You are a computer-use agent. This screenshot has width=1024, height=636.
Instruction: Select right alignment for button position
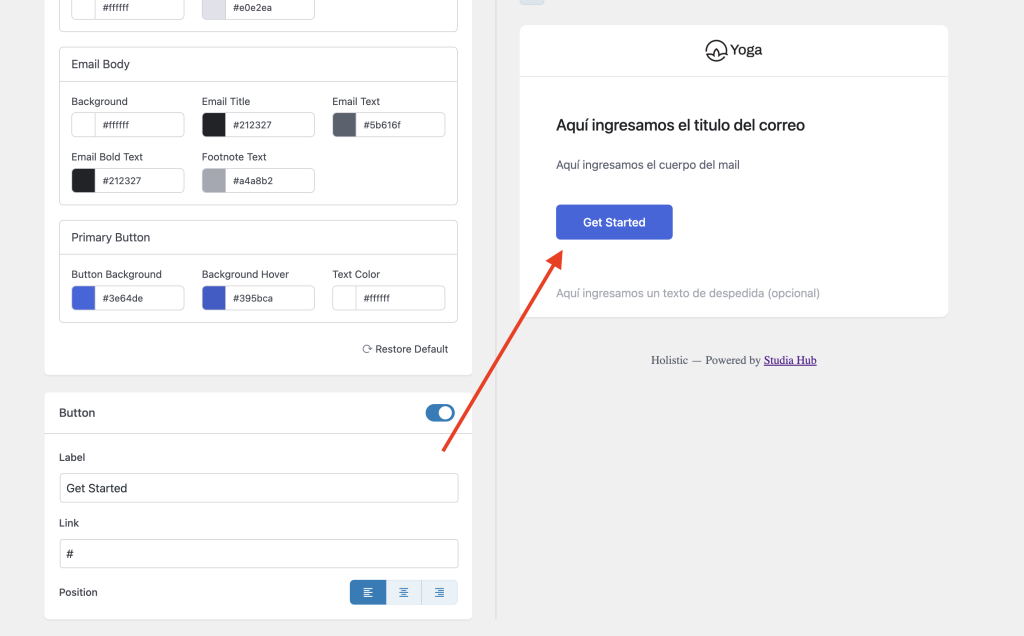pos(439,593)
